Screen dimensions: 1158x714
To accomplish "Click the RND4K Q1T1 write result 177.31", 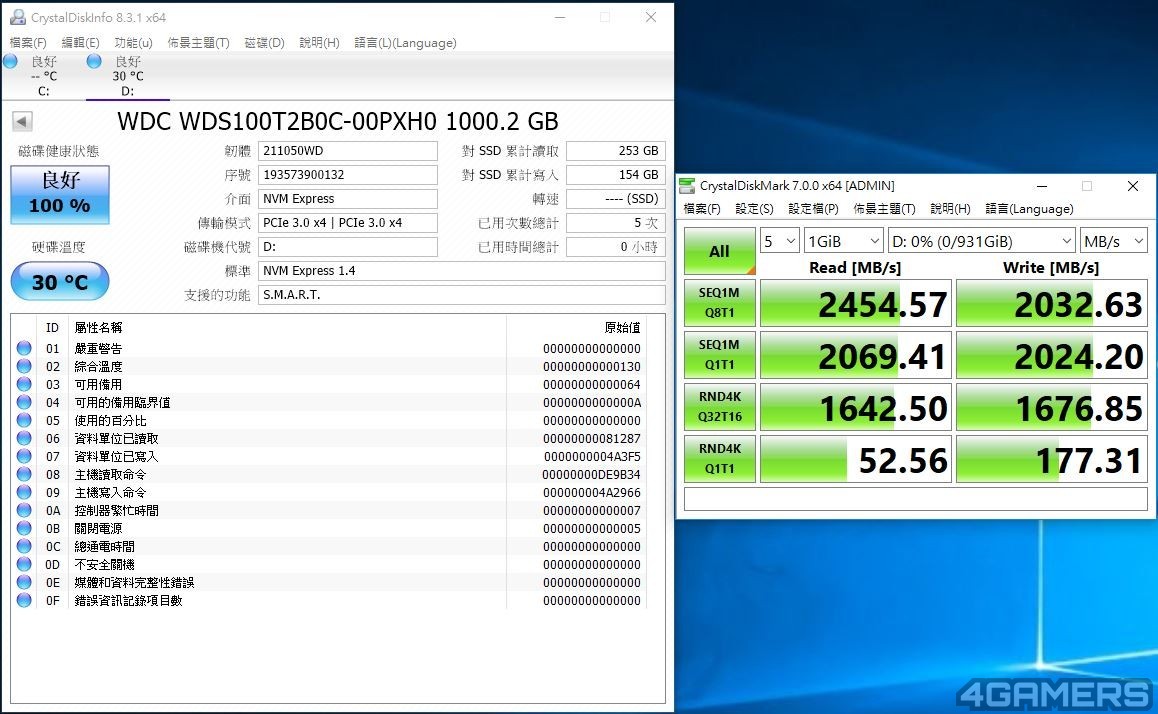I will click(1052, 459).
